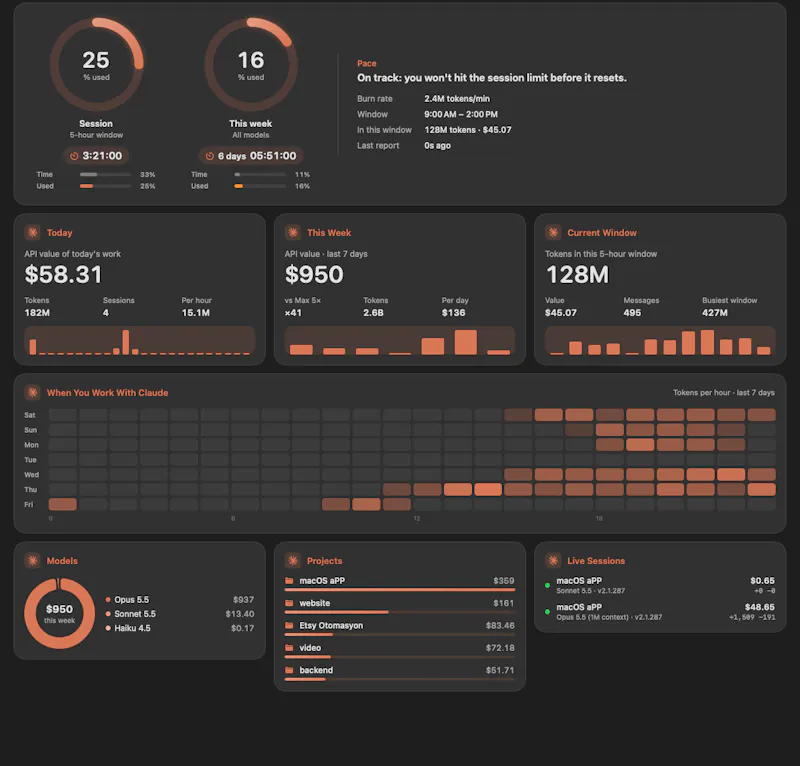Click the Busiest window value 427M

(715, 313)
